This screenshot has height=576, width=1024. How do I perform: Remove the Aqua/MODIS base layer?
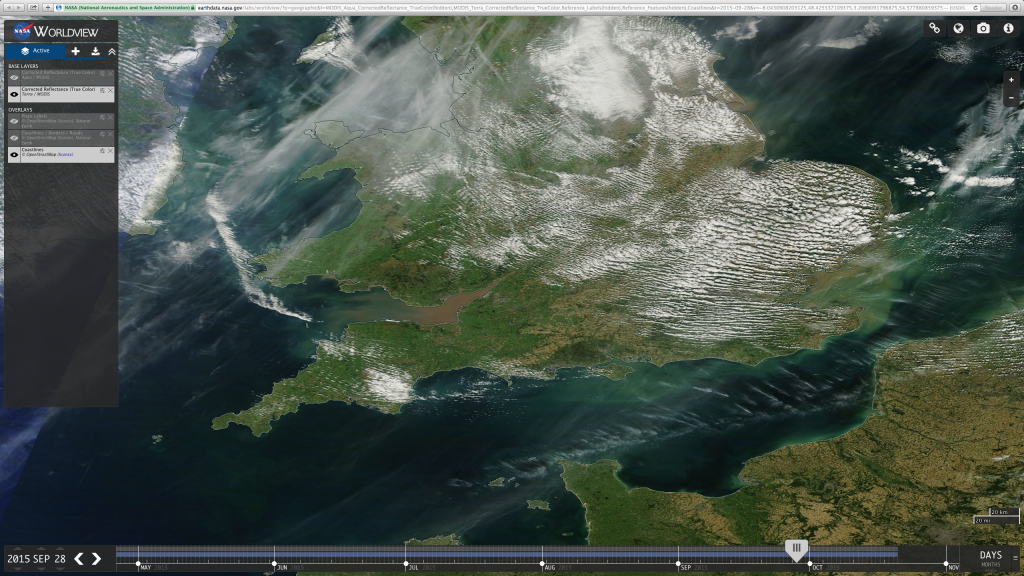(110, 74)
